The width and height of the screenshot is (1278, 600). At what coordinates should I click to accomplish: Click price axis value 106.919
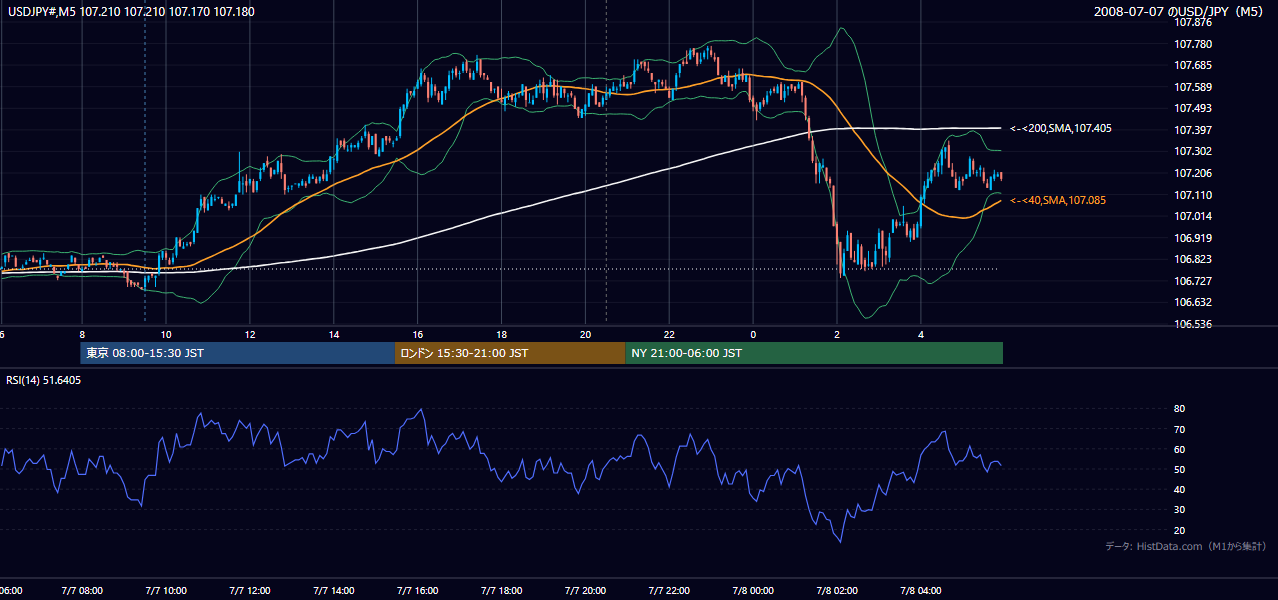click(1192, 238)
